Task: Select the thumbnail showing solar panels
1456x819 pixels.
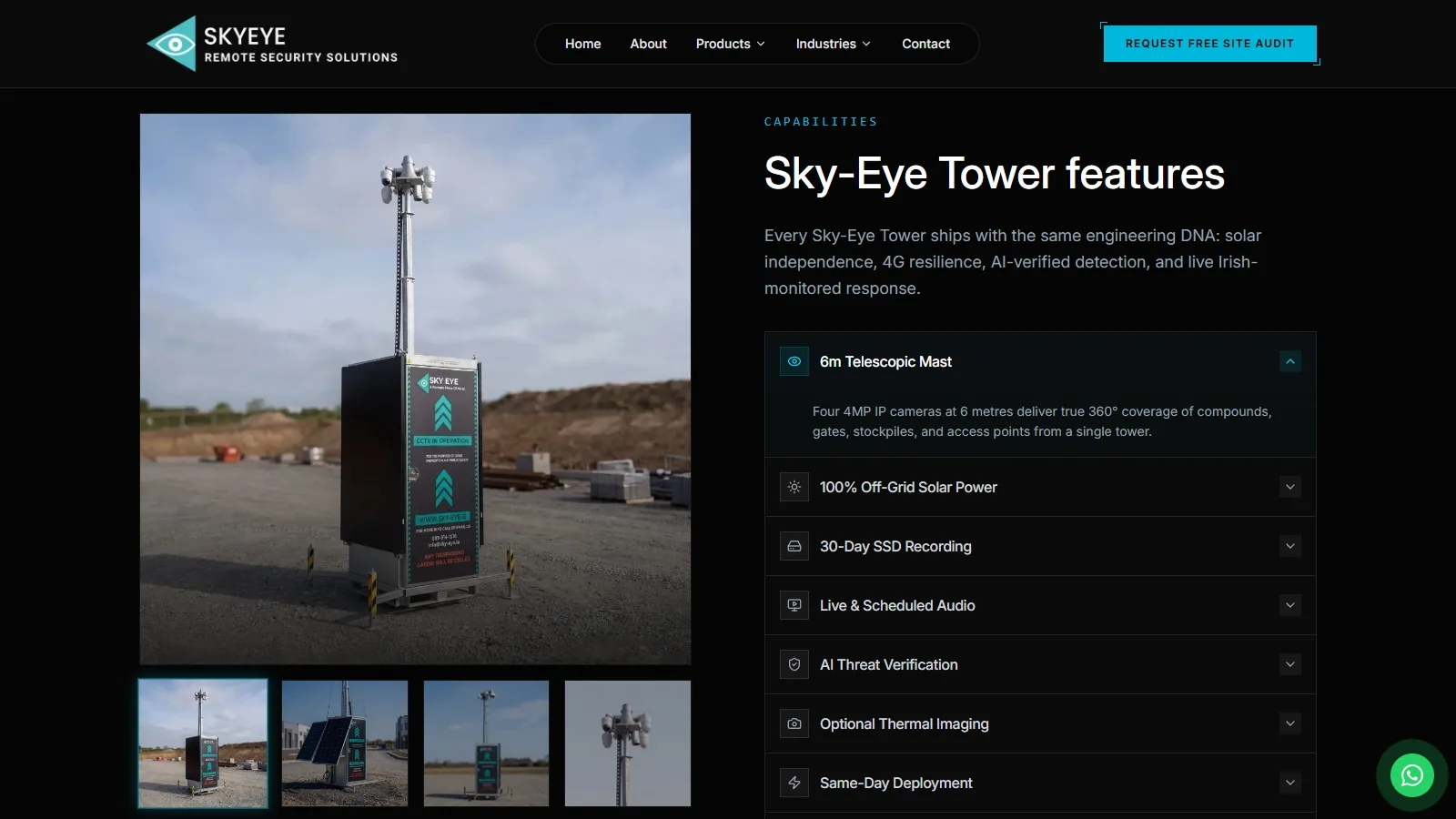Action: pyautogui.click(x=345, y=743)
